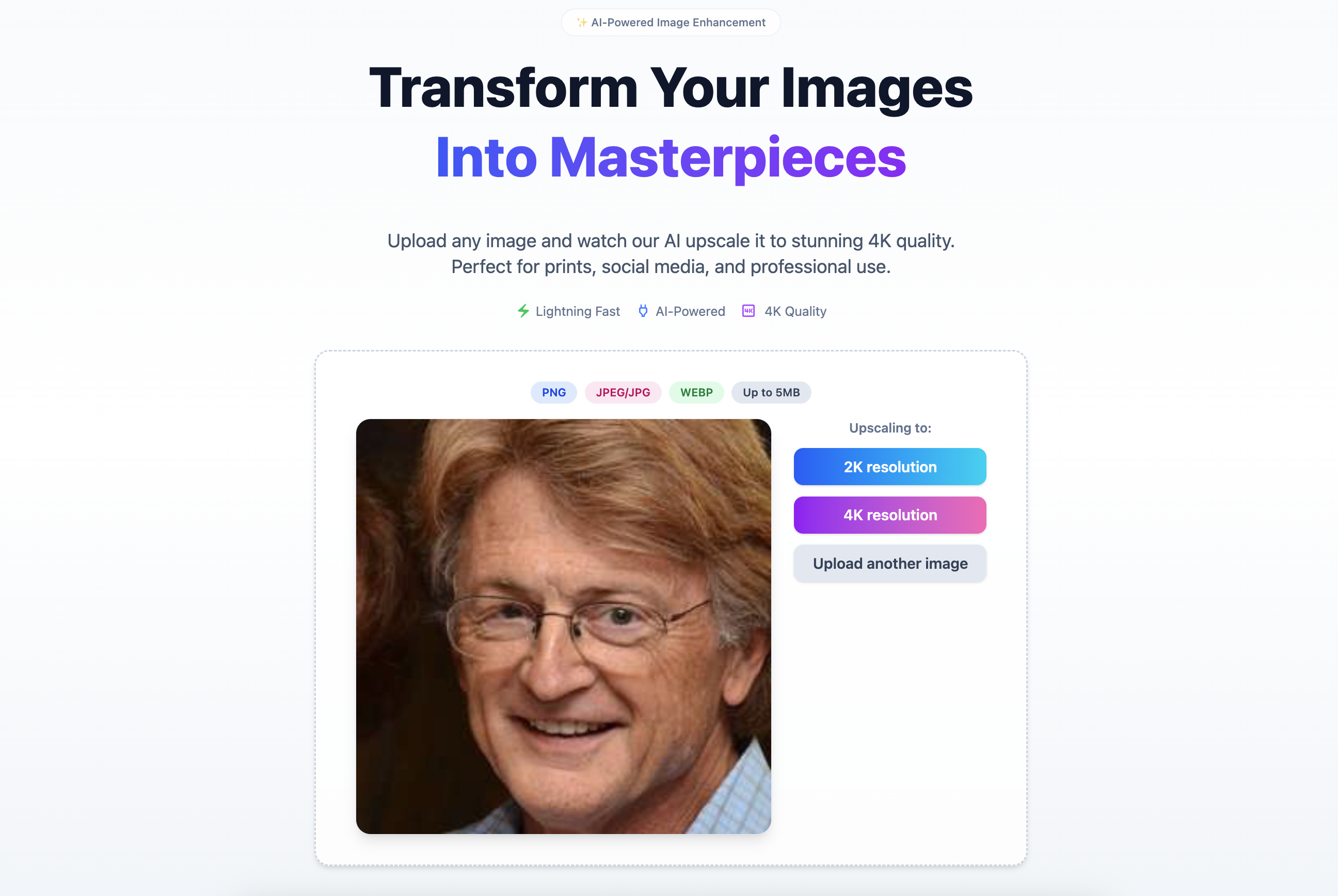Click the PNG format tag
Viewport: 1338px width, 896px height.
point(554,393)
